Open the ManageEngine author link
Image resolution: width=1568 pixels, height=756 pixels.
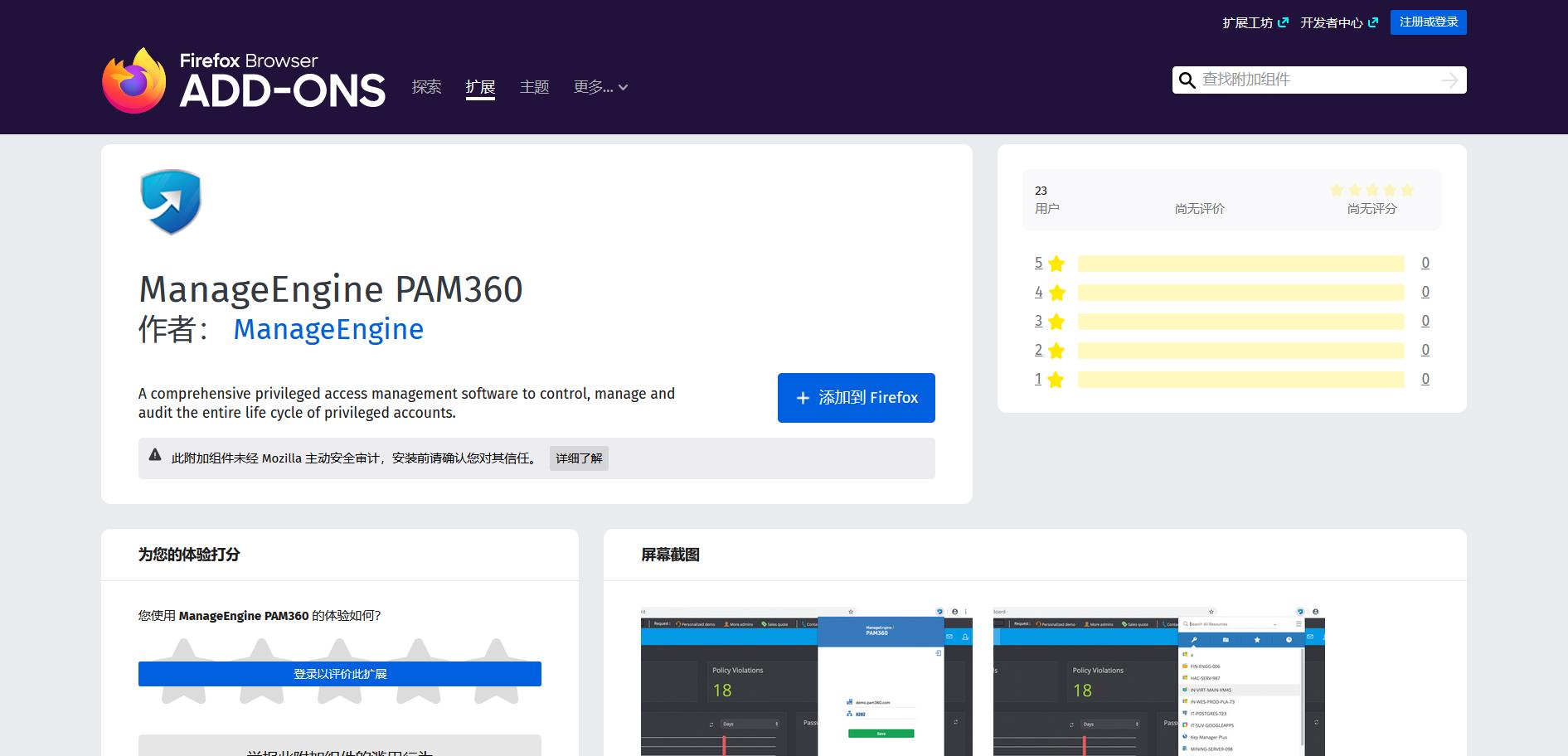(328, 329)
